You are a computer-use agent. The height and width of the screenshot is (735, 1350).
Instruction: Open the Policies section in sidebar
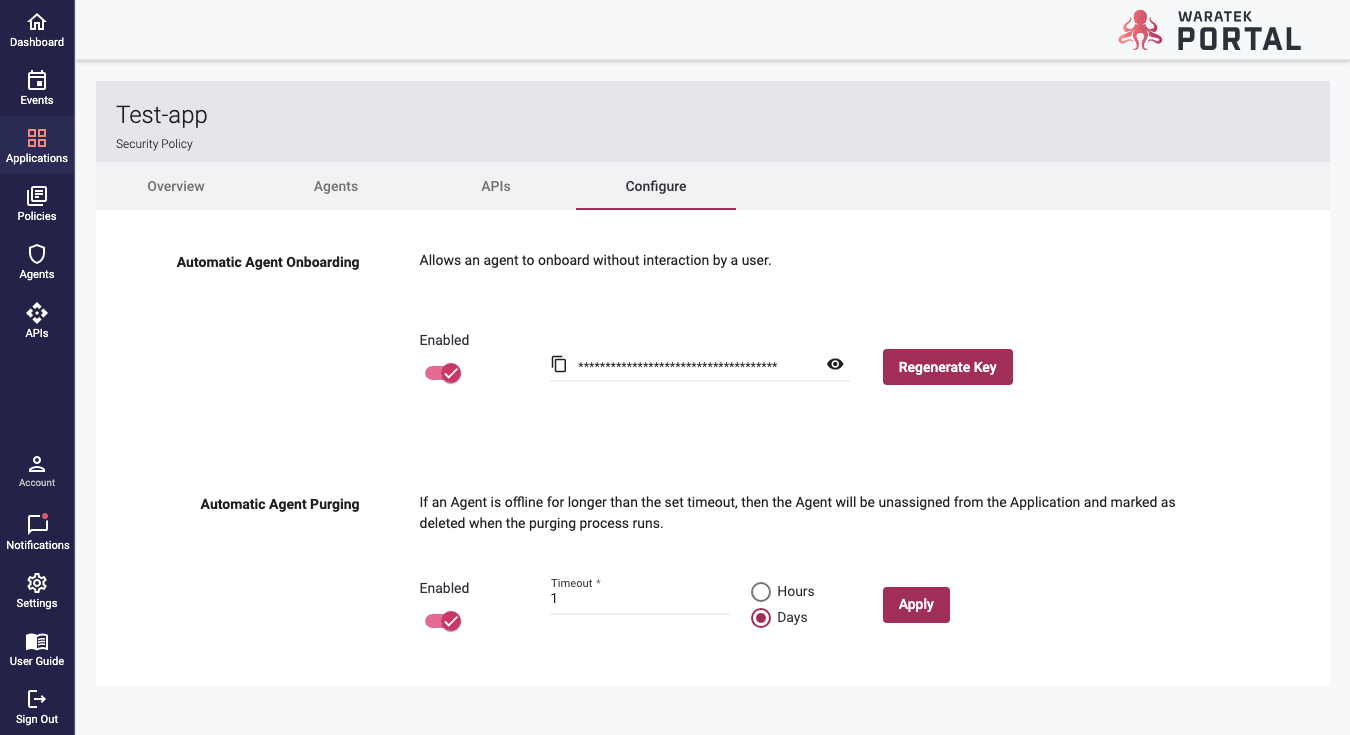pos(37,204)
